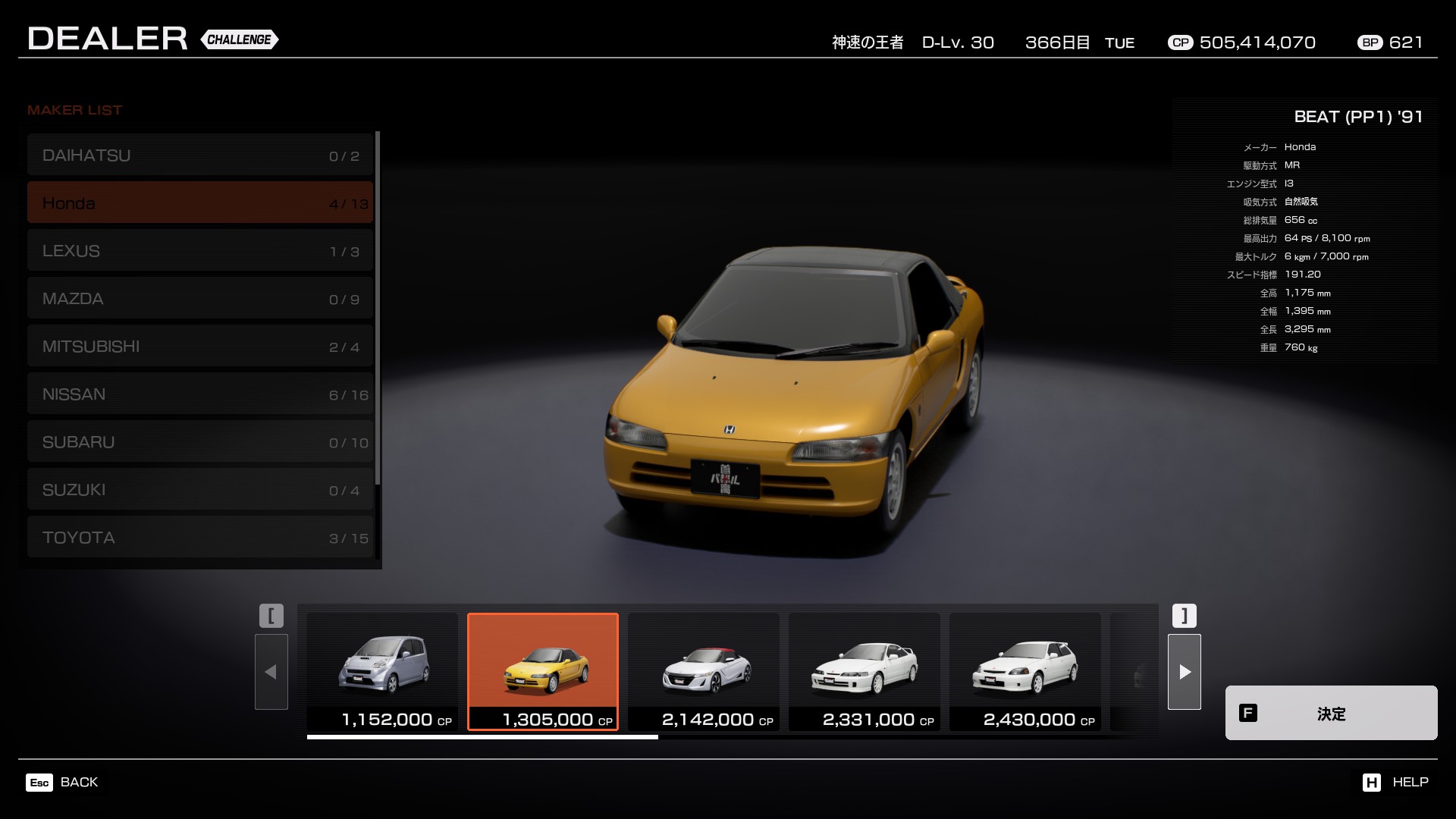The image size is (1456, 819).
Task: Select the 1,152,000 CP car thumbnail
Action: point(382,671)
